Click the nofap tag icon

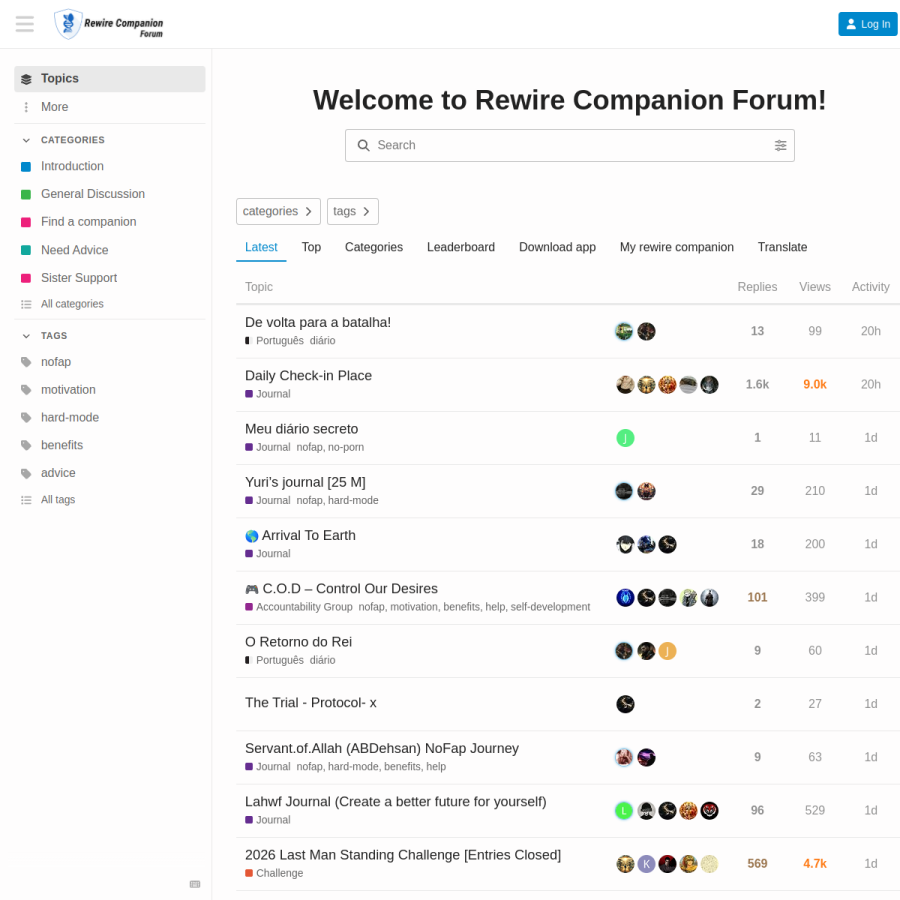[x=26, y=362]
